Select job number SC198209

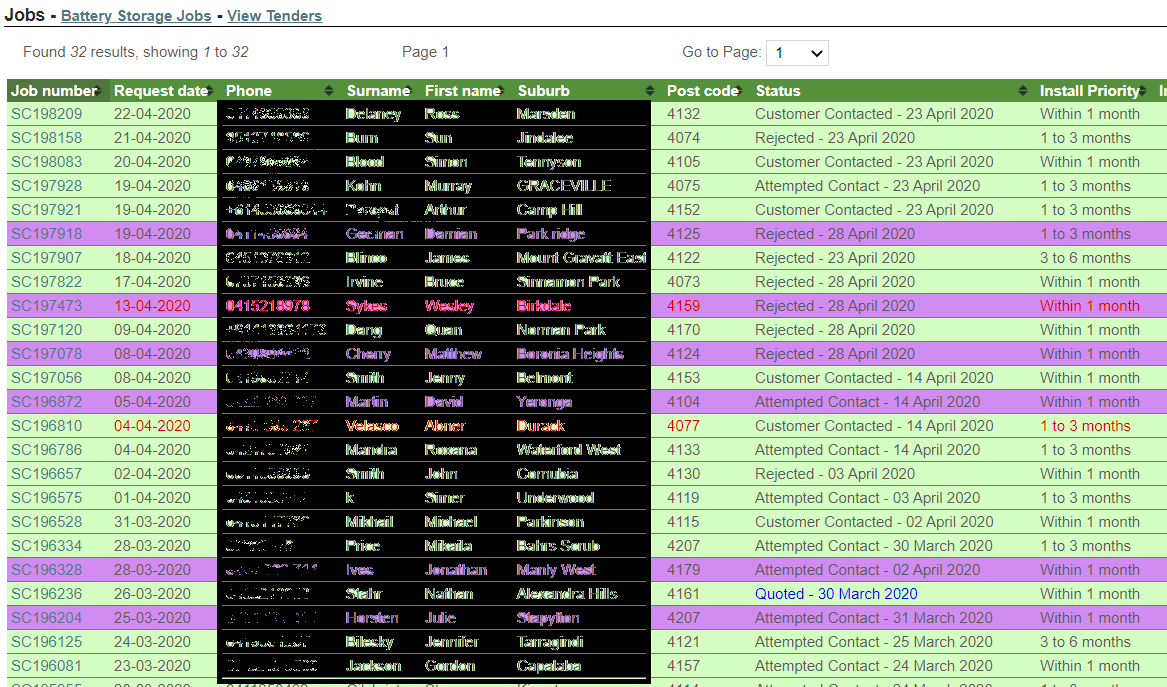(x=47, y=114)
